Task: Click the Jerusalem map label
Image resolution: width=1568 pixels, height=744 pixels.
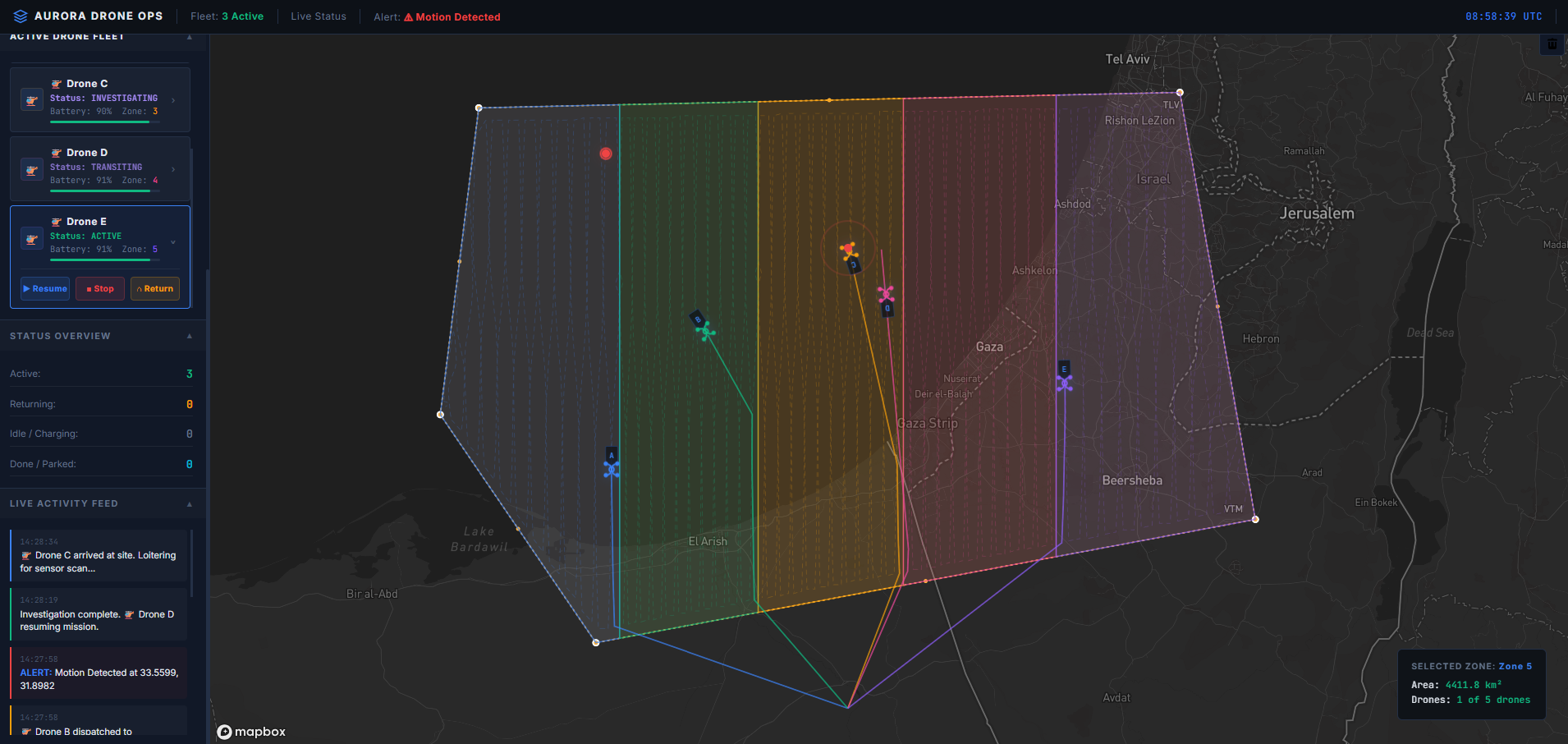Action: 1317,214
